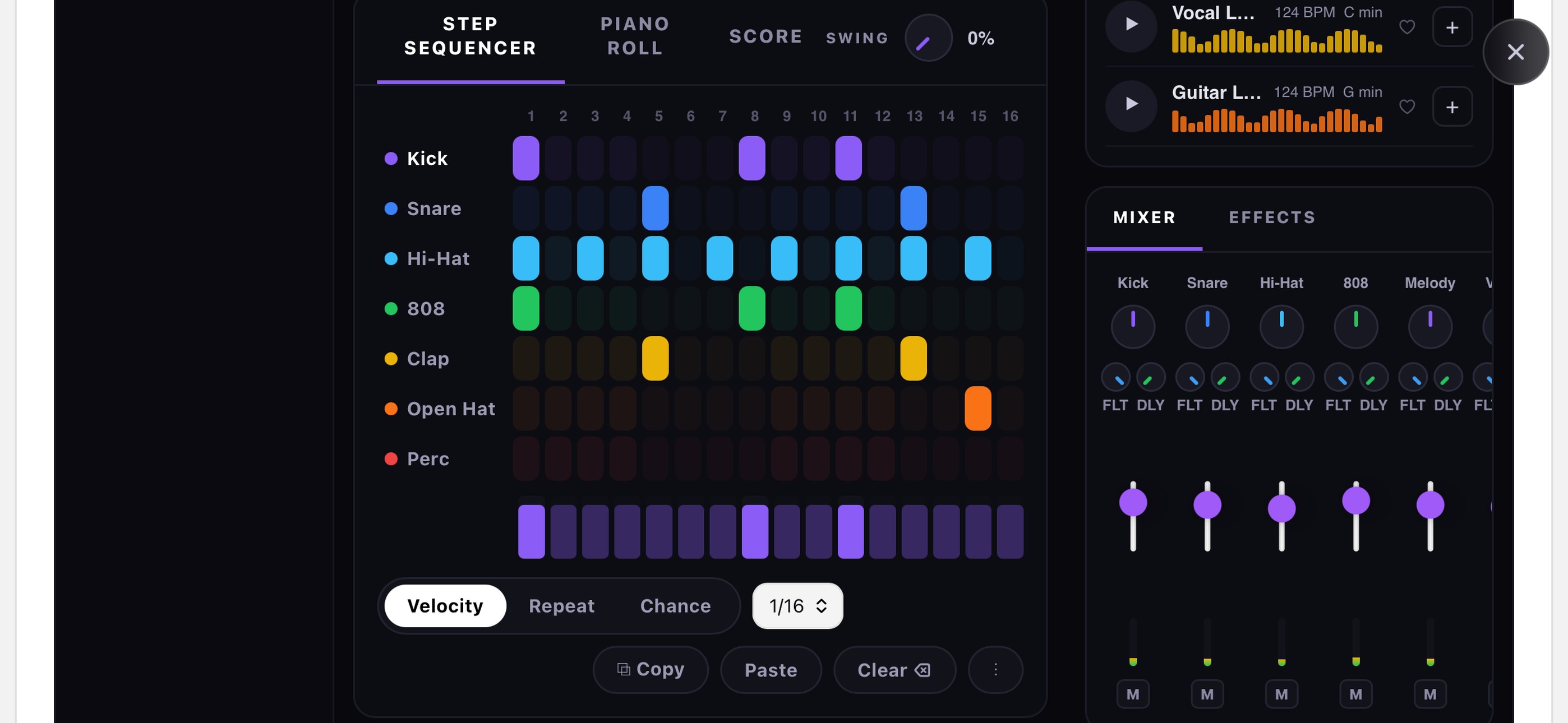Add Guitar Loop using plus icon

coord(1452,106)
